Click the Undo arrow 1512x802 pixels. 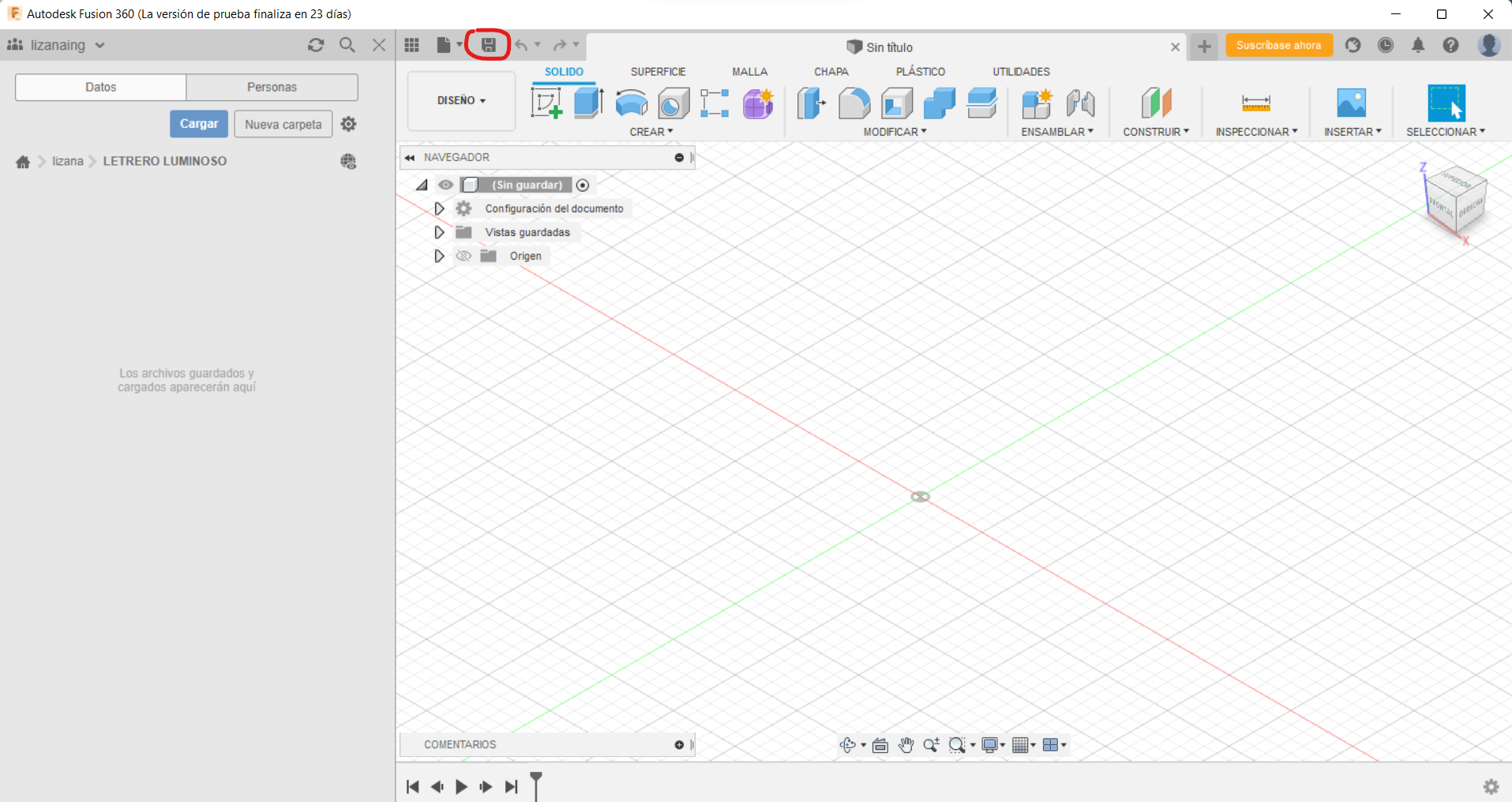(521, 45)
